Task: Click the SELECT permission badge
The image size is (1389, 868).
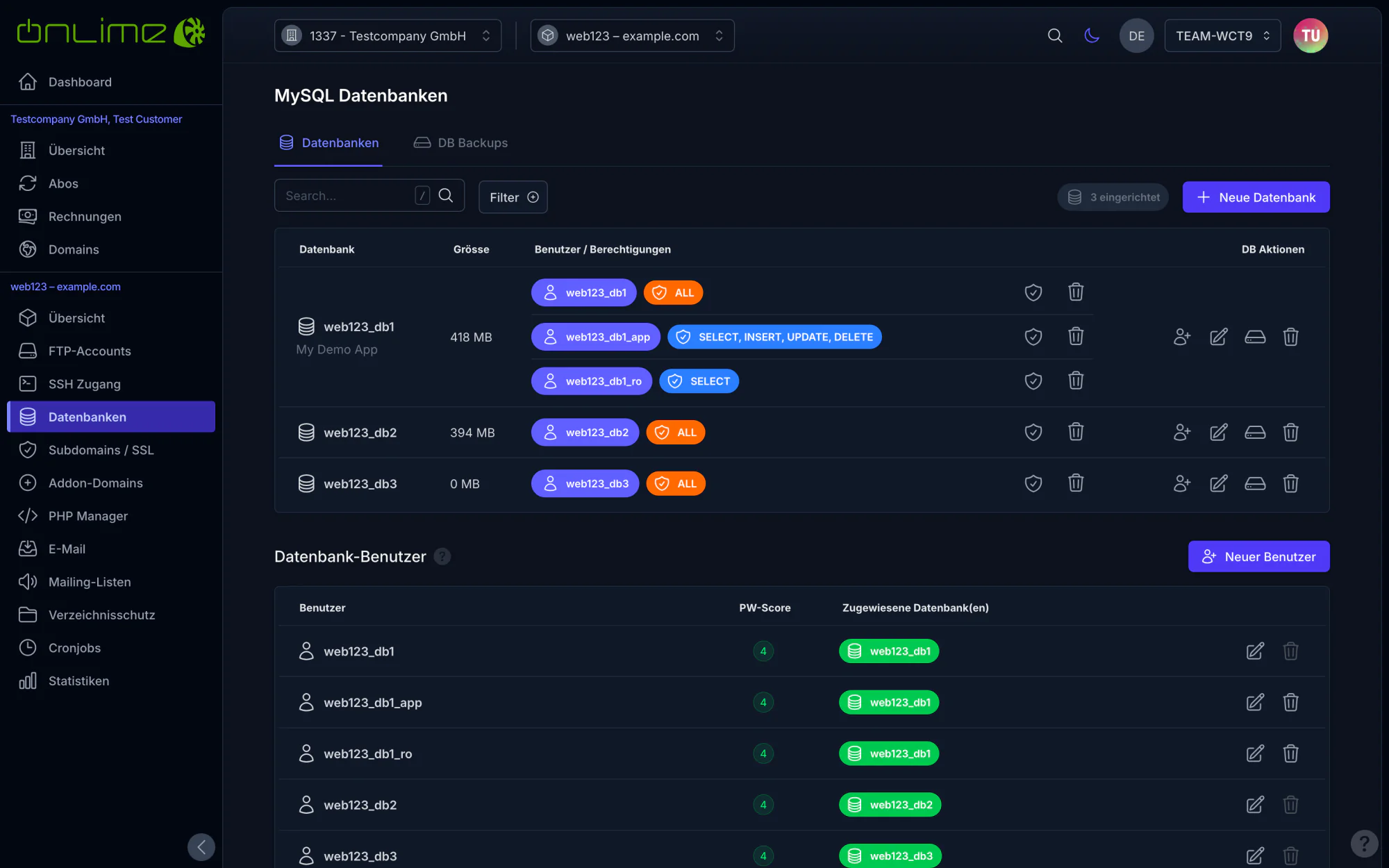Action: tap(699, 381)
